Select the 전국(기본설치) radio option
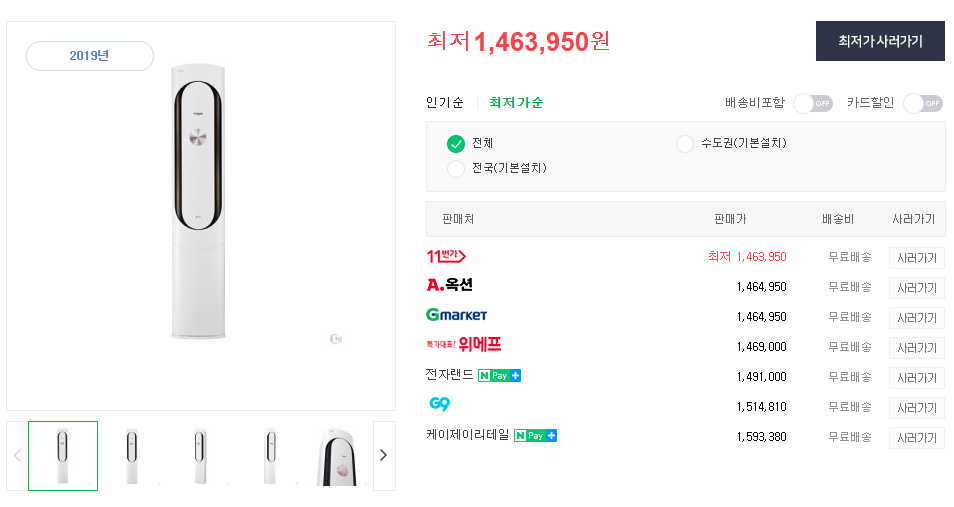This screenshot has height=507, width=954. tap(456, 169)
